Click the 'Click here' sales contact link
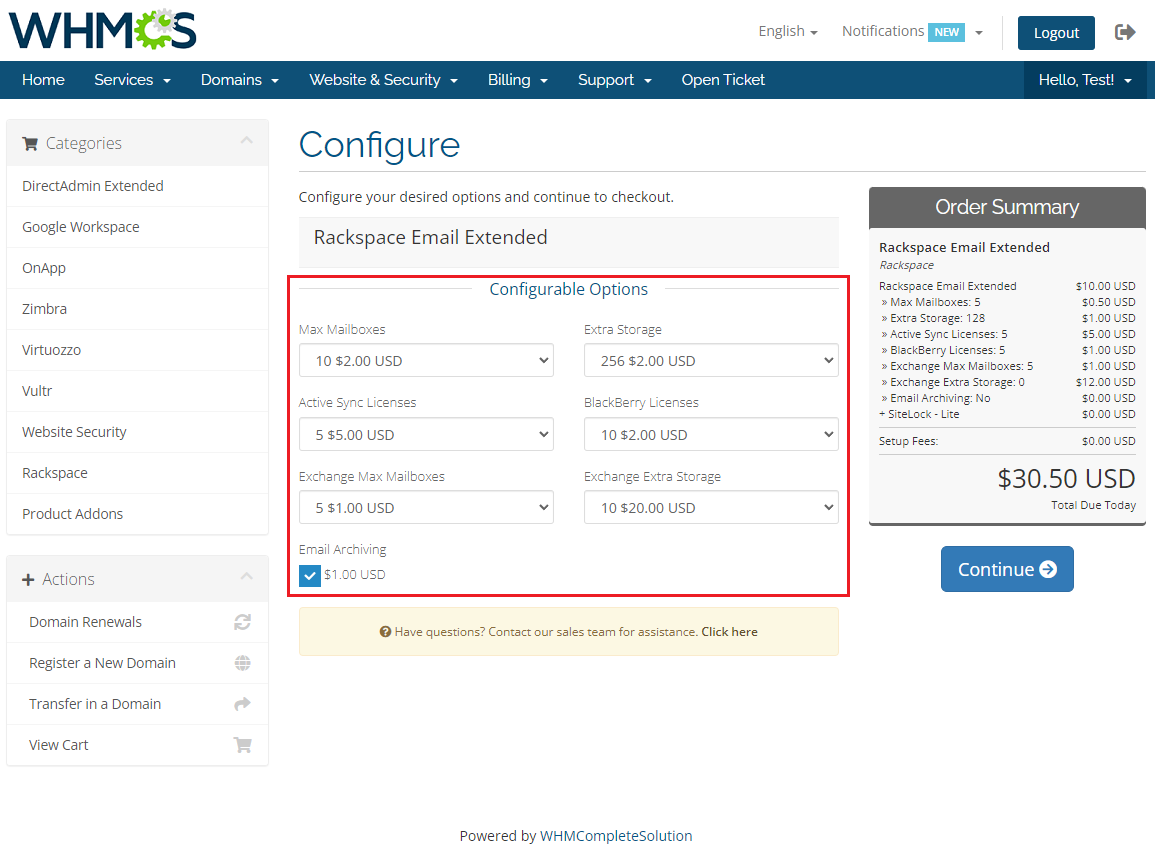 click(x=729, y=632)
